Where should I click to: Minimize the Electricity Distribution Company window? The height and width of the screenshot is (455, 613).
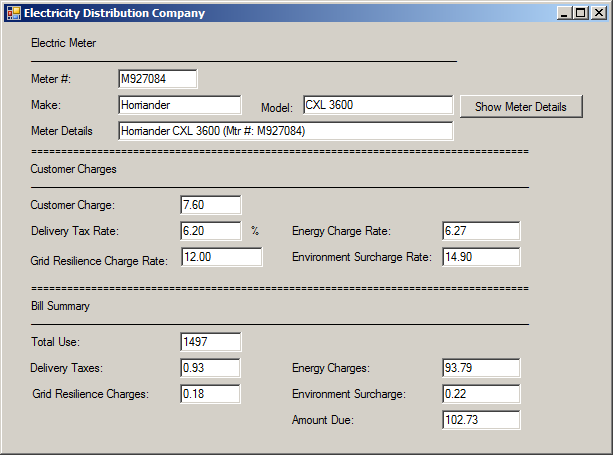(x=563, y=13)
